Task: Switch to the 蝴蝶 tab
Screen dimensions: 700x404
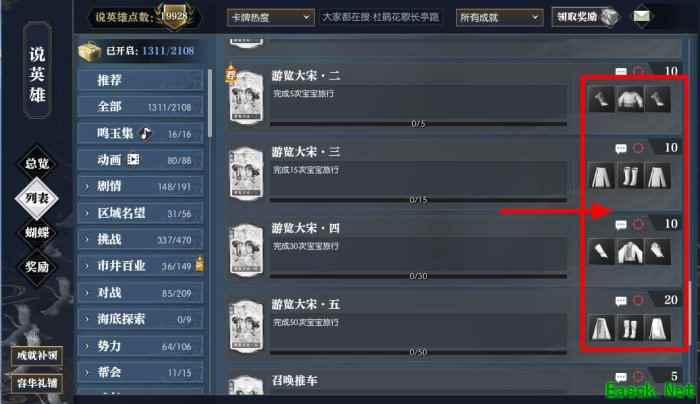Action: 37,232
